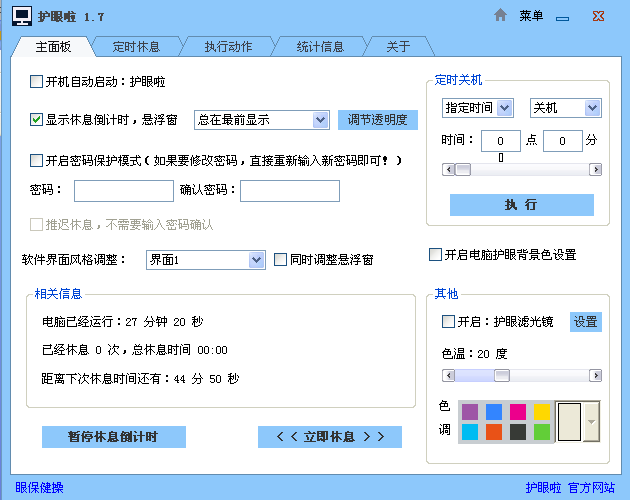Click left arrow of 色温 slider
The width and height of the screenshot is (630, 500).
pos(448,375)
